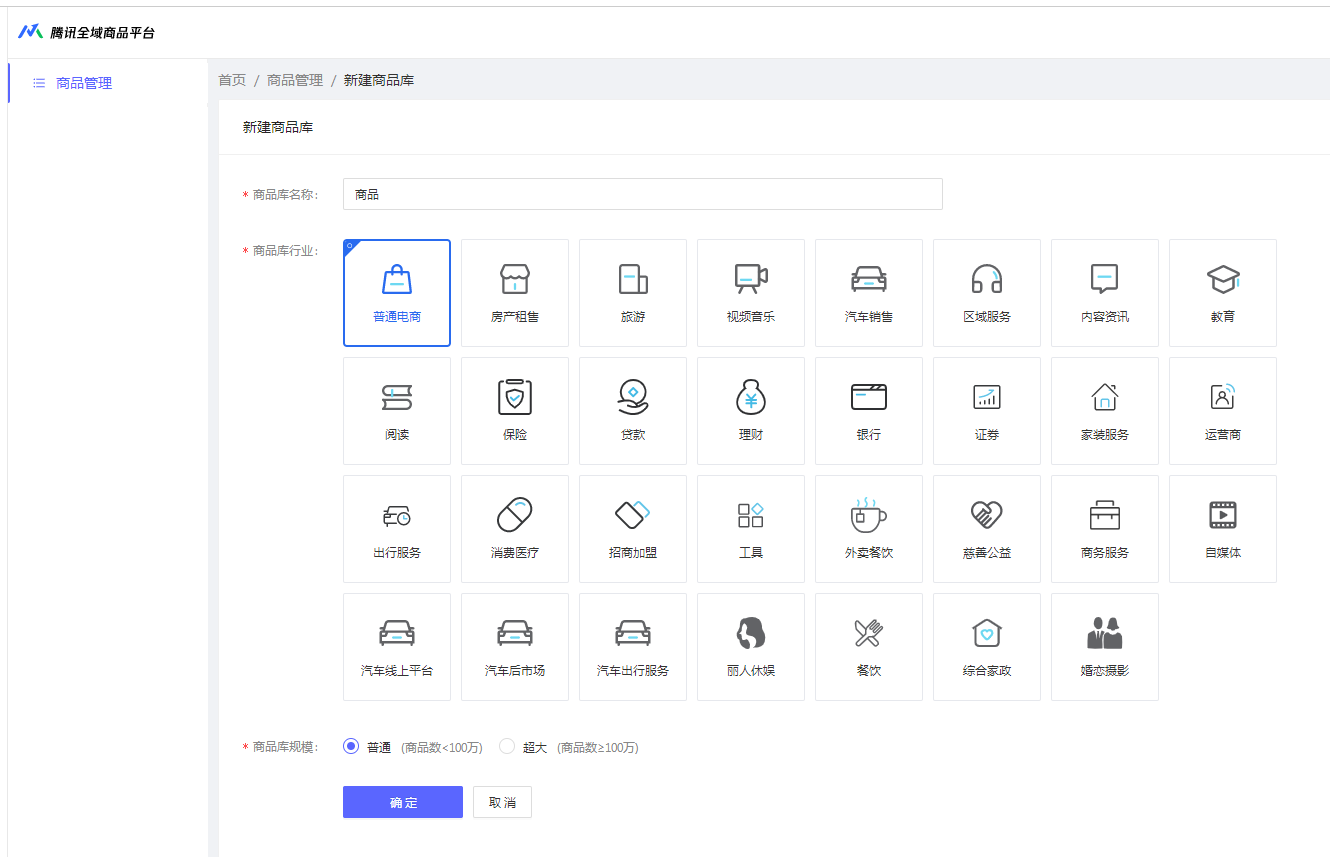Select the 教育 graduation cap icon
1330x857 pixels.
(1223, 280)
